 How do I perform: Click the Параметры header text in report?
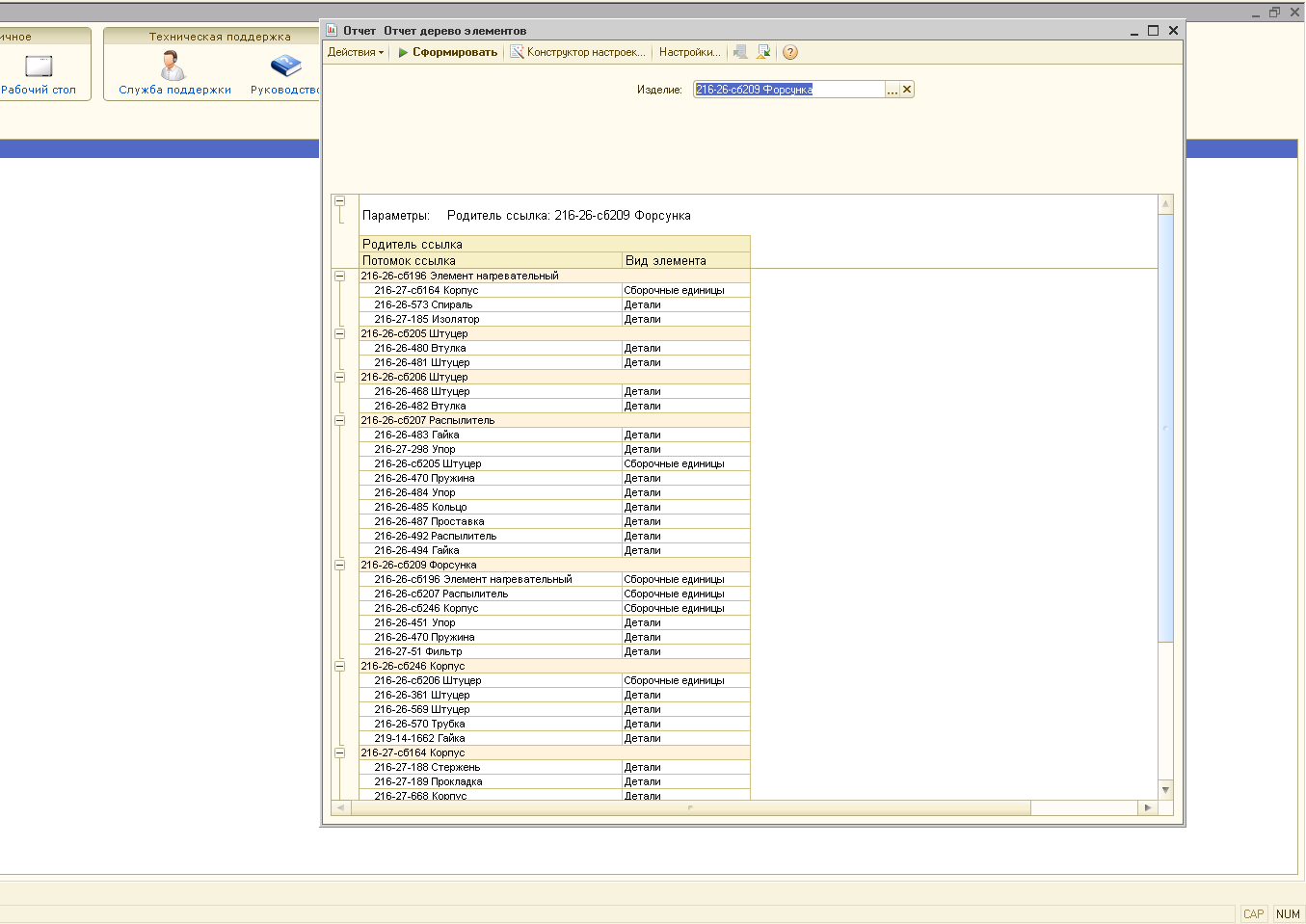click(395, 216)
